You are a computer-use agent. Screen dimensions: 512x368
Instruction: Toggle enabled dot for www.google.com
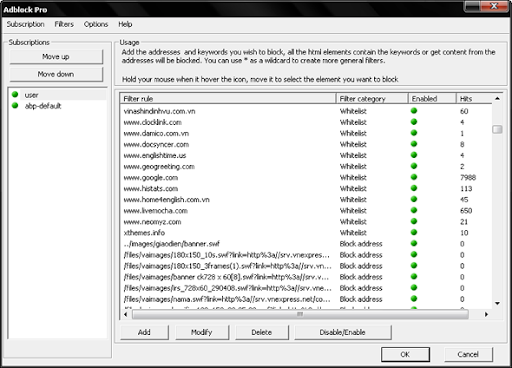click(x=414, y=177)
